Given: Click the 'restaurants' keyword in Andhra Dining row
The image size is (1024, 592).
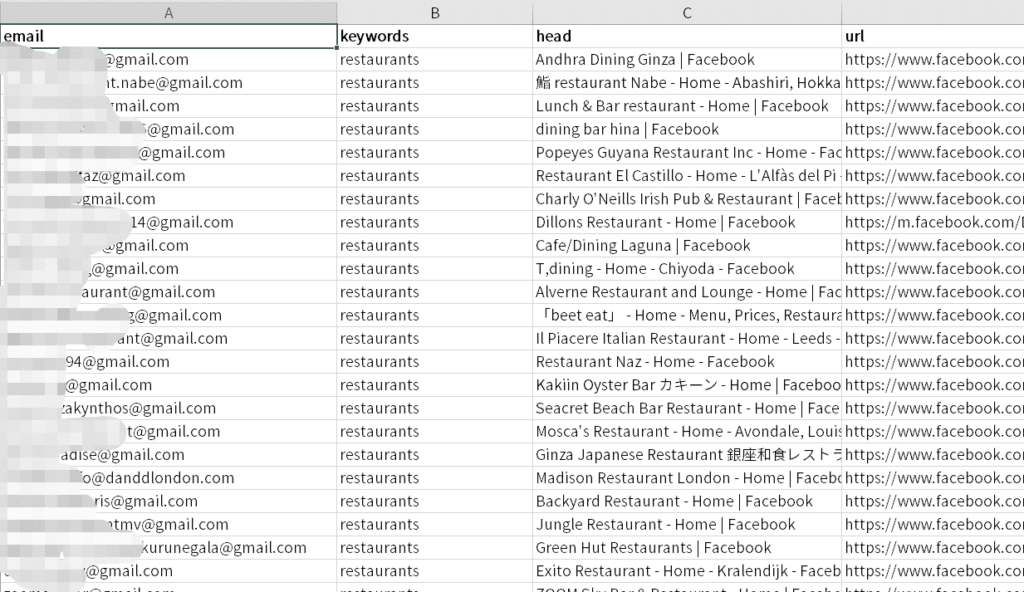Looking at the screenshot, I should pyautogui.click(x=379, y=59).
